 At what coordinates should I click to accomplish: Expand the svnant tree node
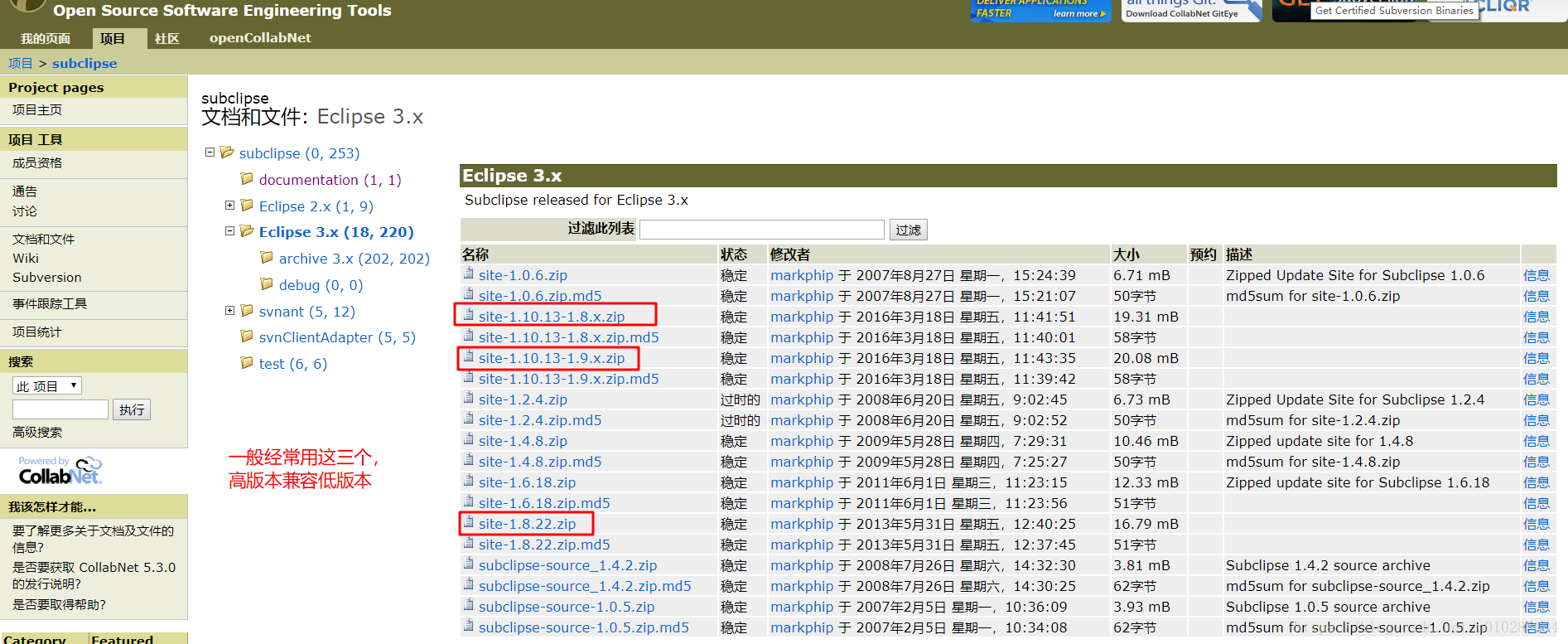click(x=229, y=311)
